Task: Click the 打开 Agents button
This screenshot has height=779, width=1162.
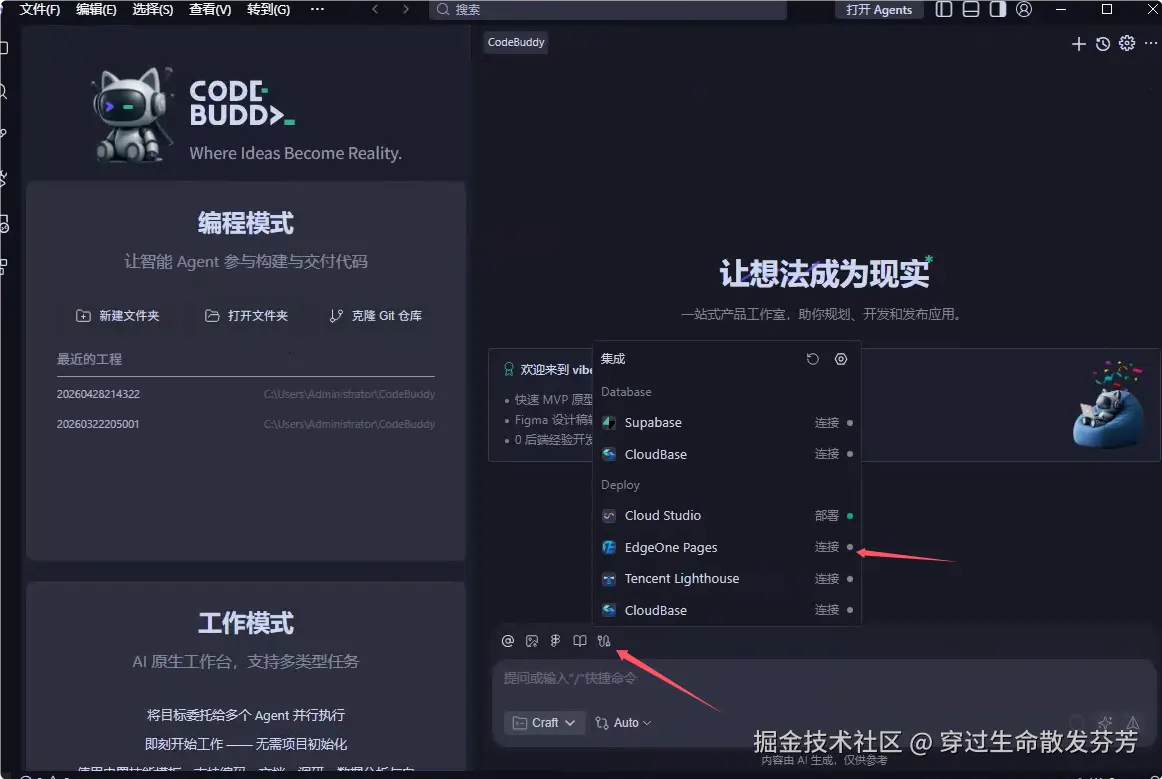Action: [x=879, y=10]
